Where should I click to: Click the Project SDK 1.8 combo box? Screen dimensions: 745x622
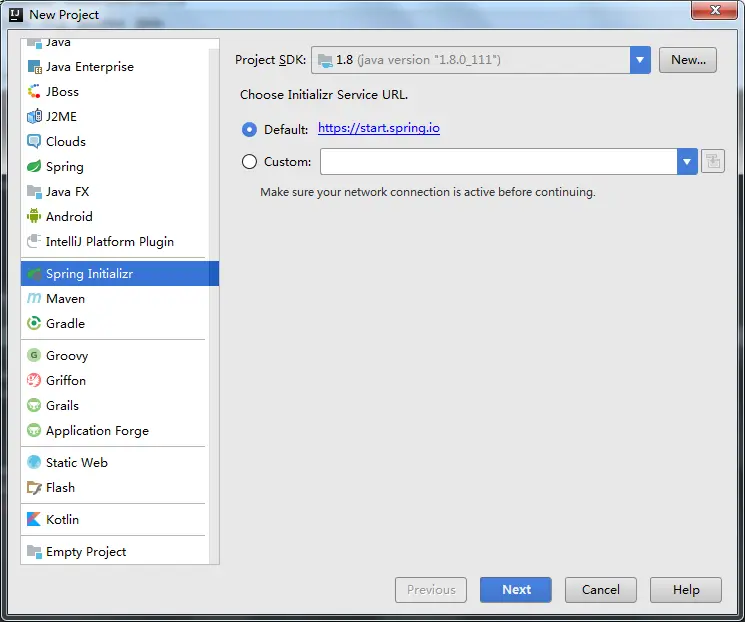click(480, 60)
